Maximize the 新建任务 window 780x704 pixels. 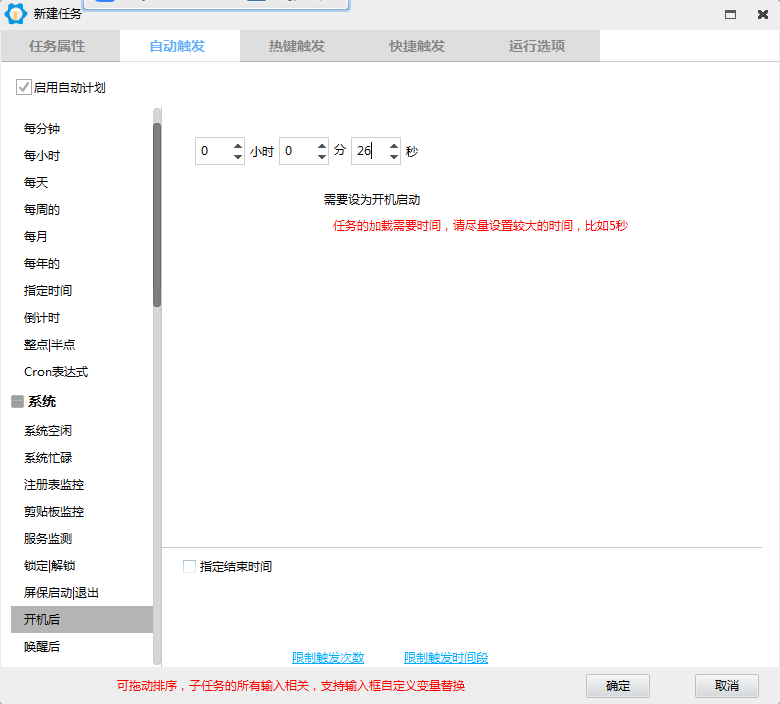(731, 14)
